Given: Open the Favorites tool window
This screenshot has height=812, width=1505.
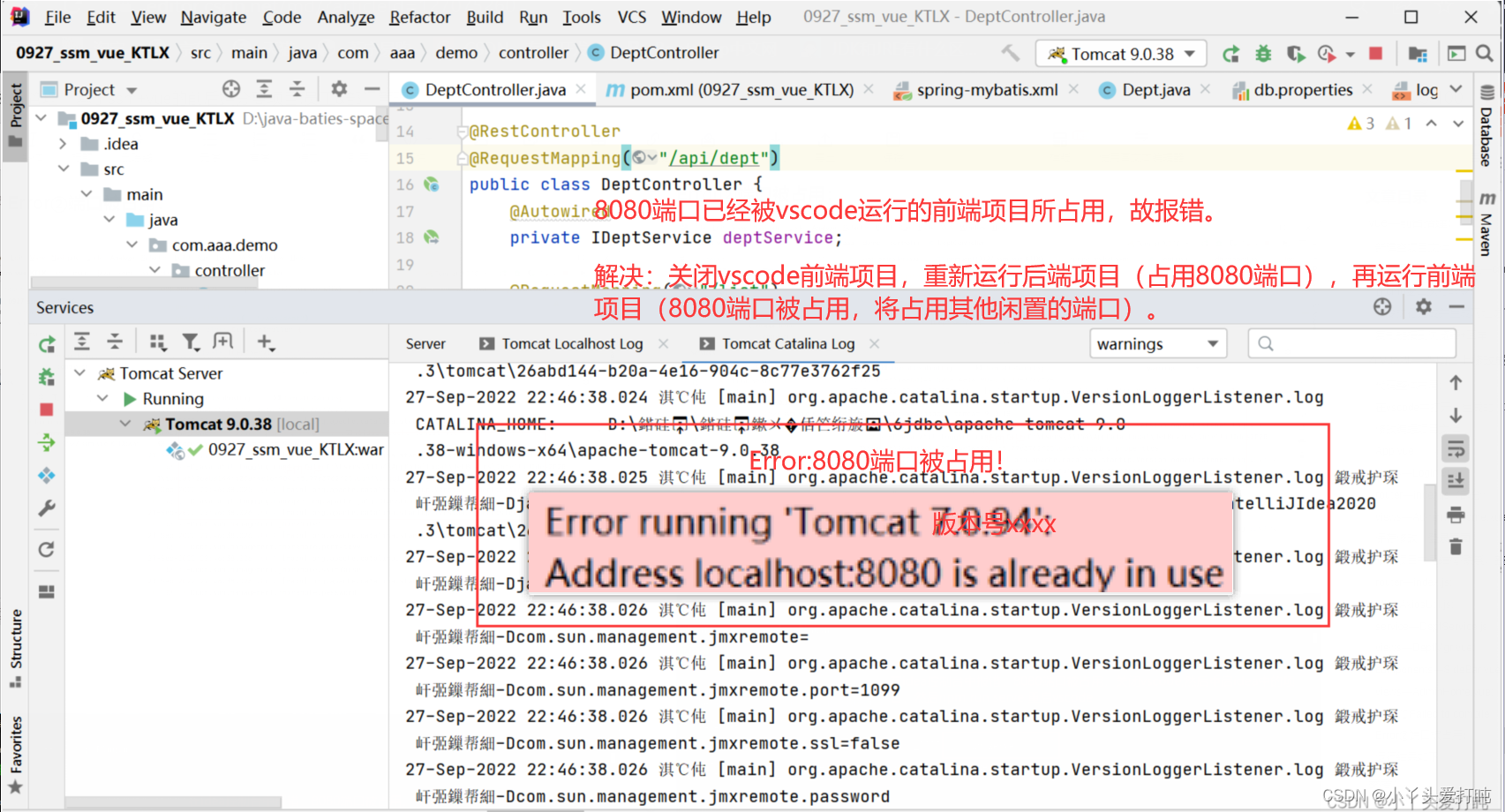Looking at the screenshot, I should point(16,756).
